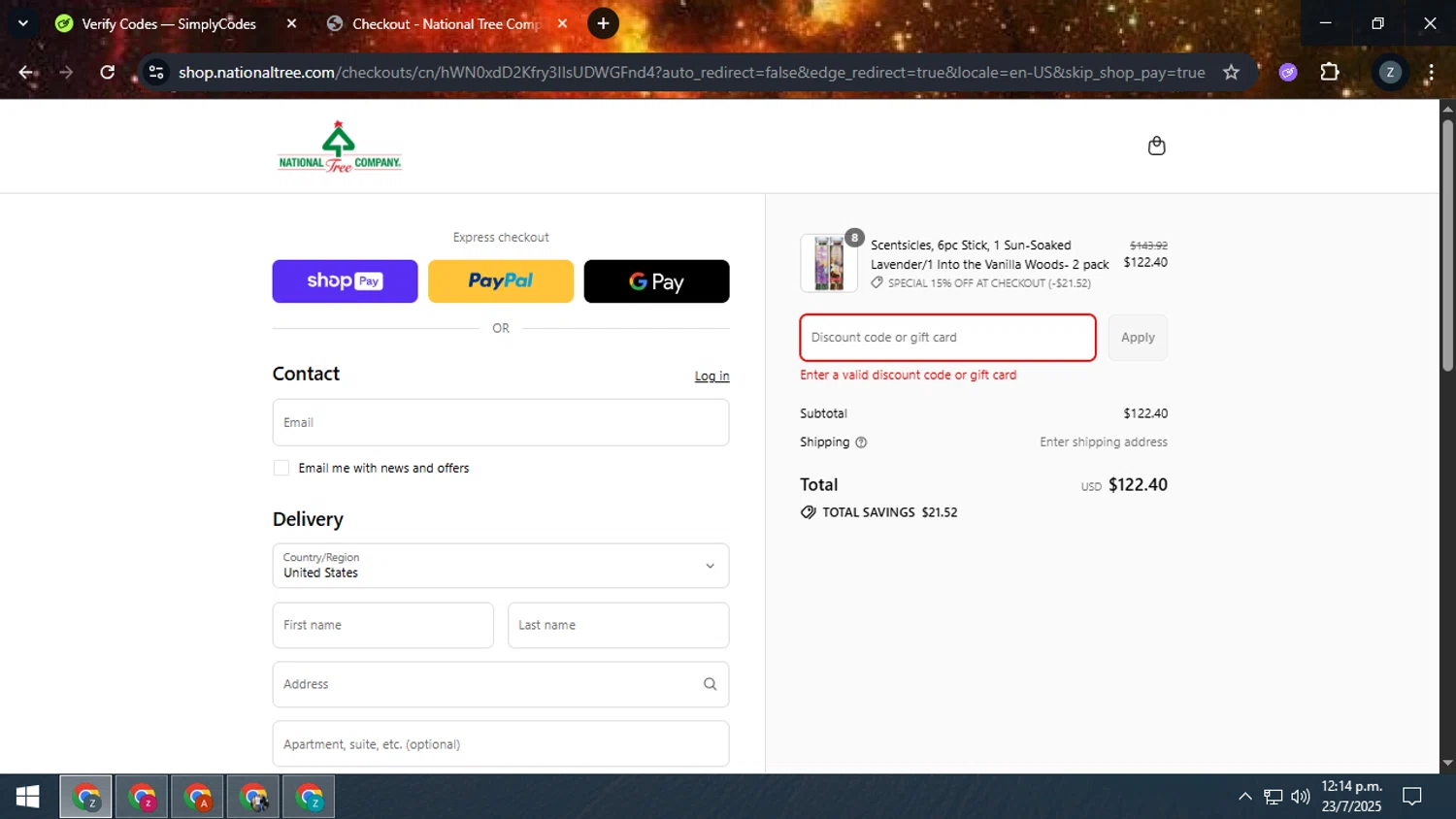The width and height of the screenshot is (1456, 819).
Task: Click the shipping help question mark icon
Action: [x=861, y=442]
